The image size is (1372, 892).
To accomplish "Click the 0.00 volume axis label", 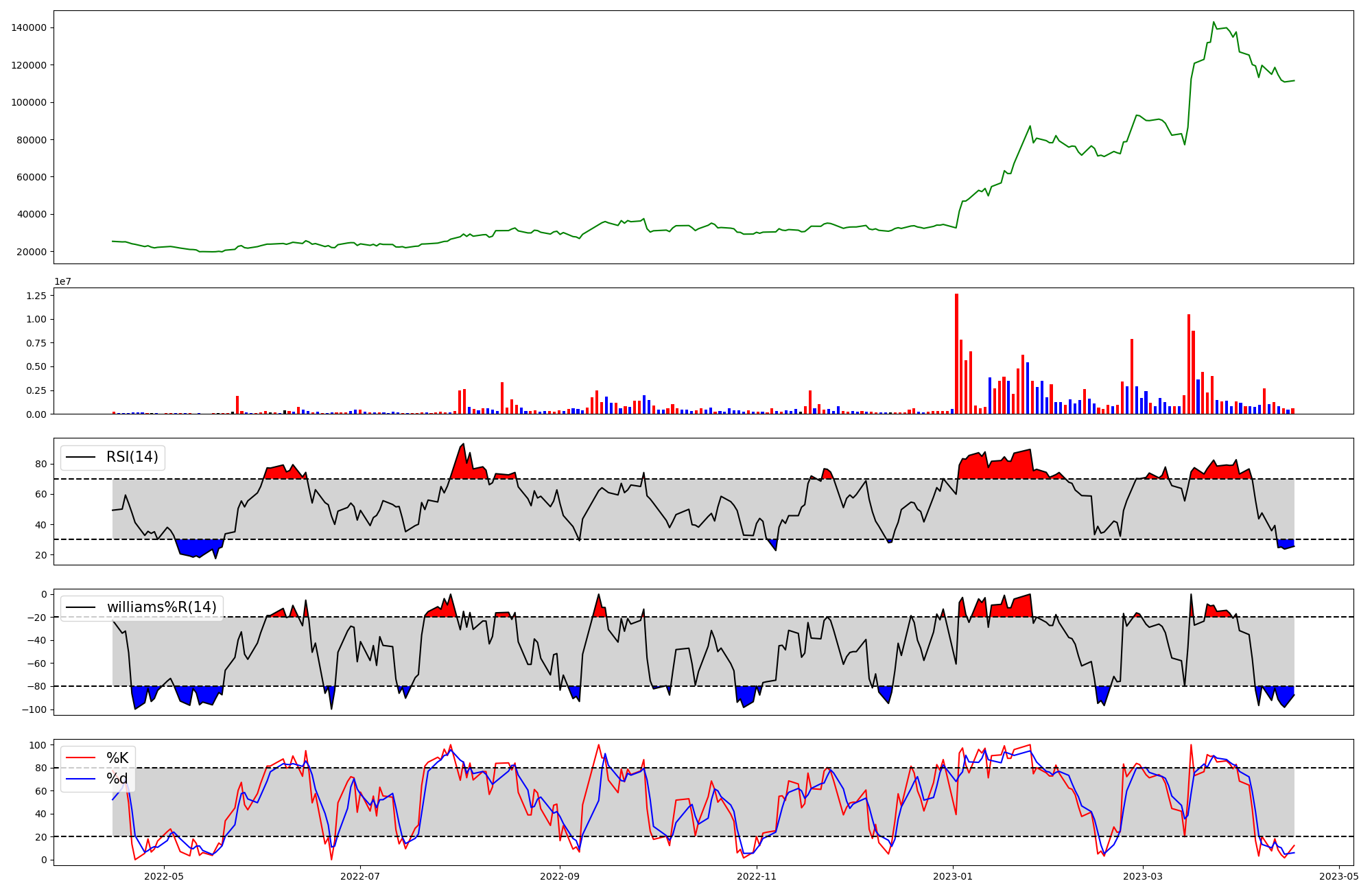I will tap(36, 414).
